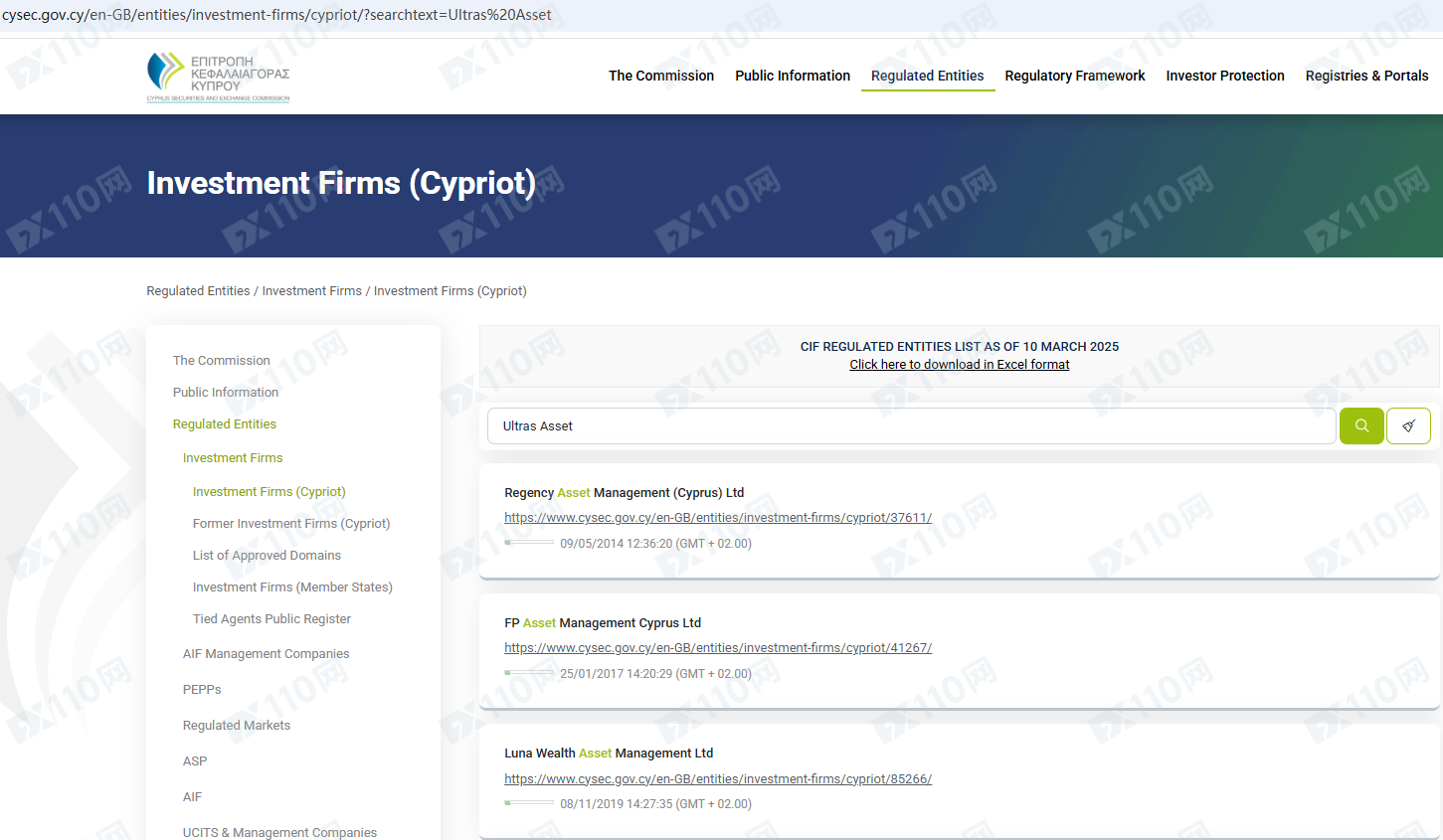Select Former Investment Firms (Cypriot) in sidebar
Viewport: 1443px width, 840px height.
click(x=290, y=524)
